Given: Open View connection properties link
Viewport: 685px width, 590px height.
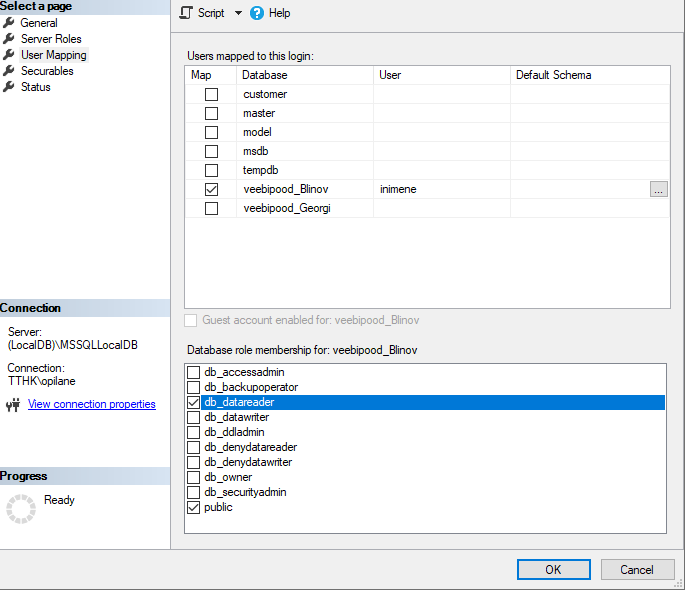Looking at the screenshot, I should 92,404.
